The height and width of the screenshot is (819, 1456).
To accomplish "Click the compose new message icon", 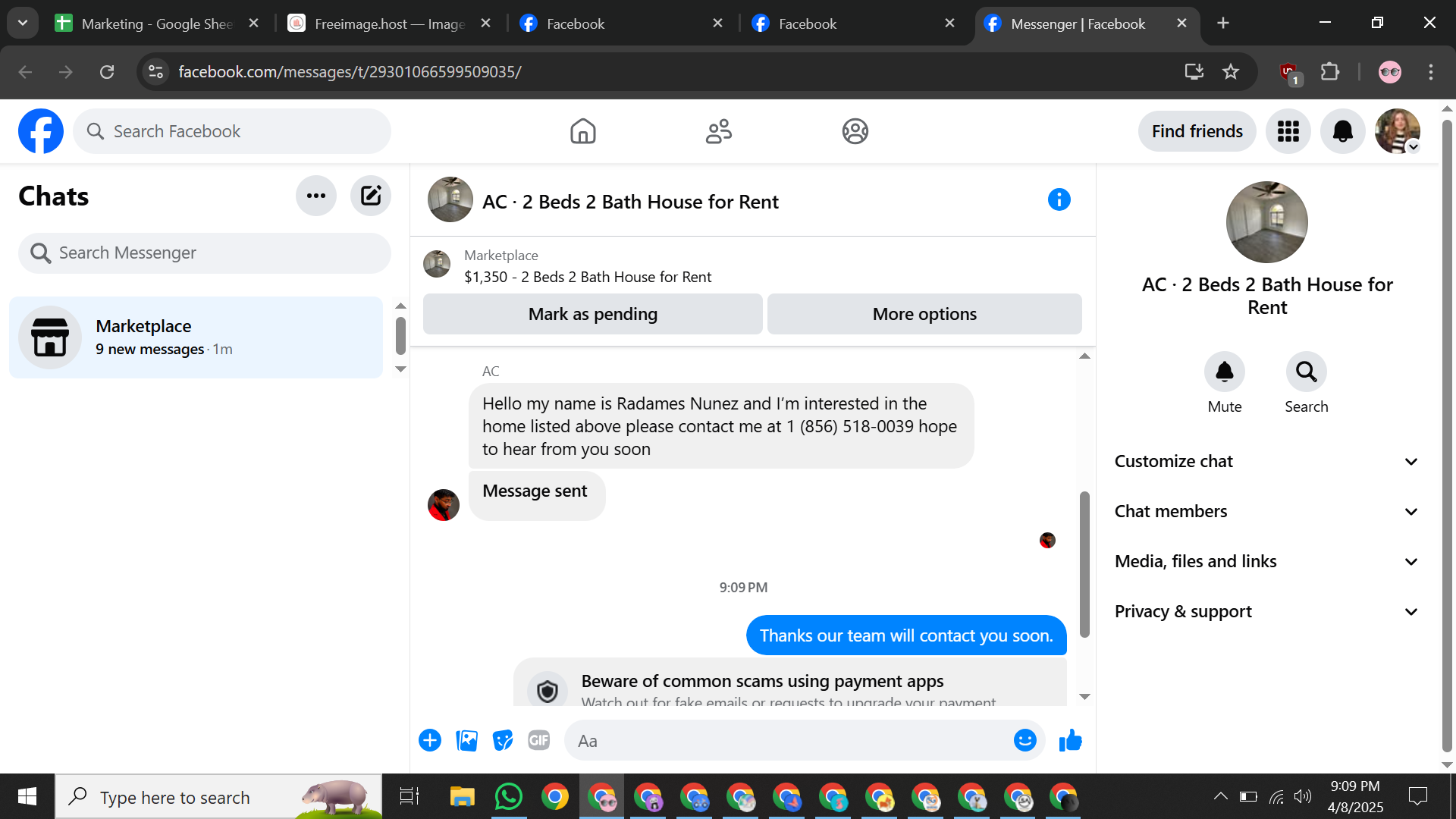I will tap(370, 196).
